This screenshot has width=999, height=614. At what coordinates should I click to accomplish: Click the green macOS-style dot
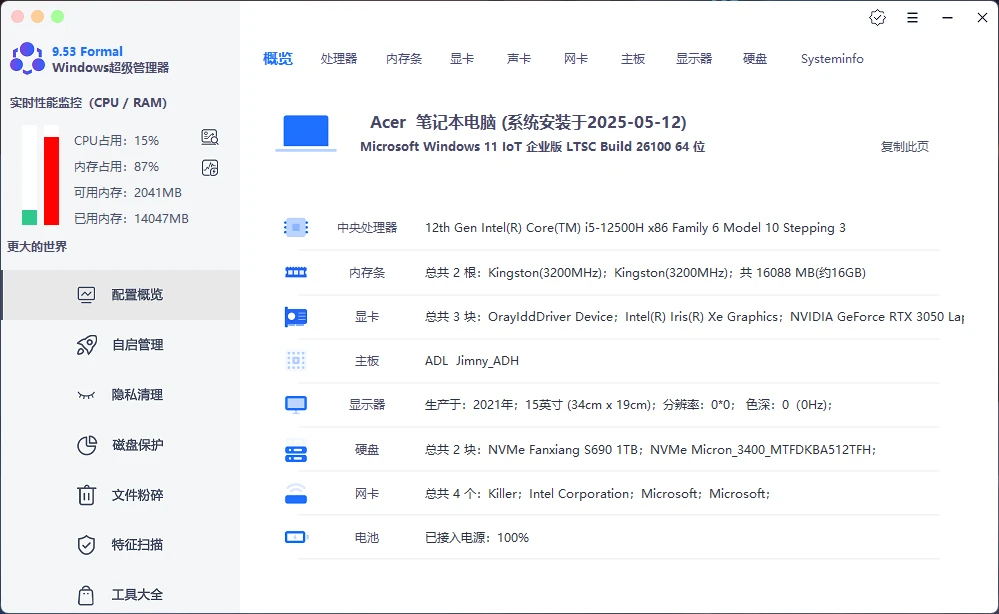point(57,17)
